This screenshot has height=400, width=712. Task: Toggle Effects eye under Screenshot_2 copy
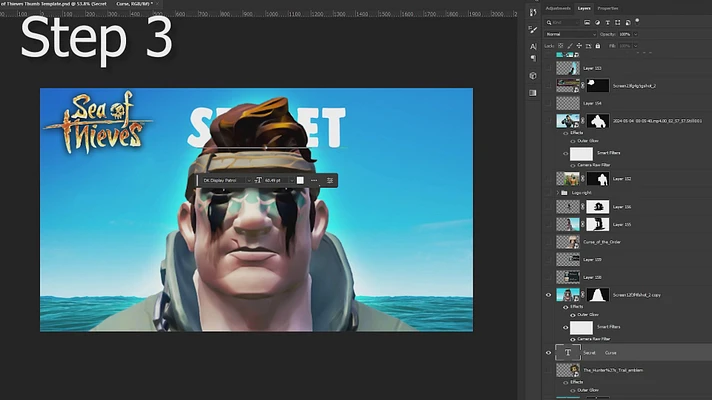[x=565, y=307]
